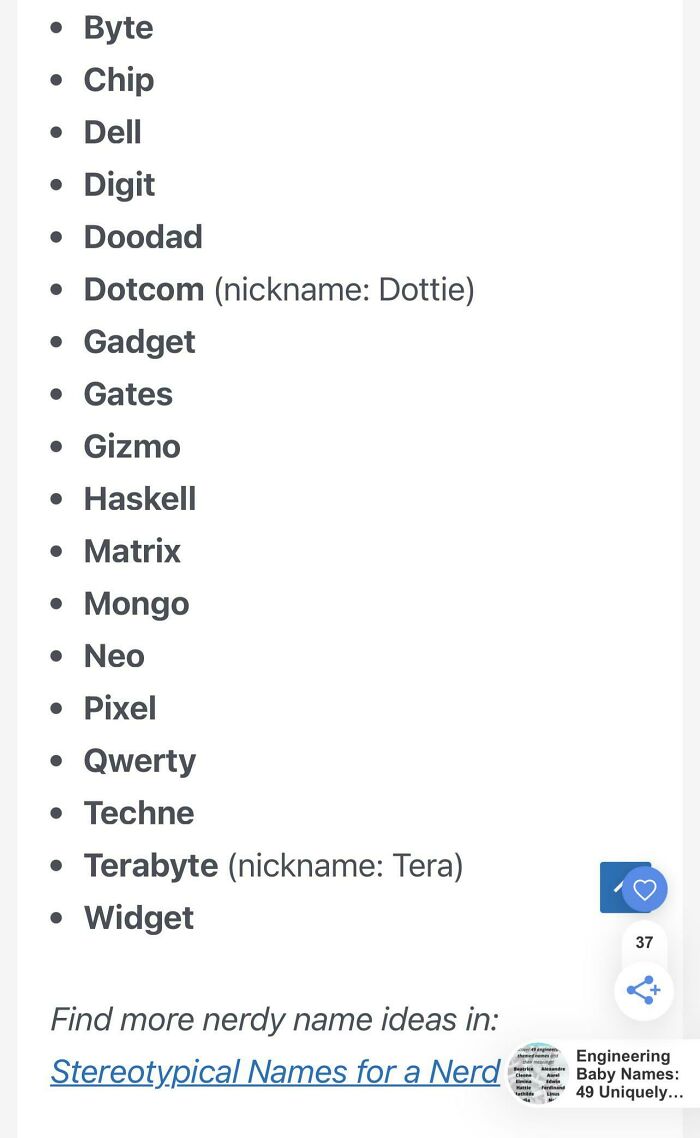
Task: Click the bullet point next to Gizmo
Action: 57,446
